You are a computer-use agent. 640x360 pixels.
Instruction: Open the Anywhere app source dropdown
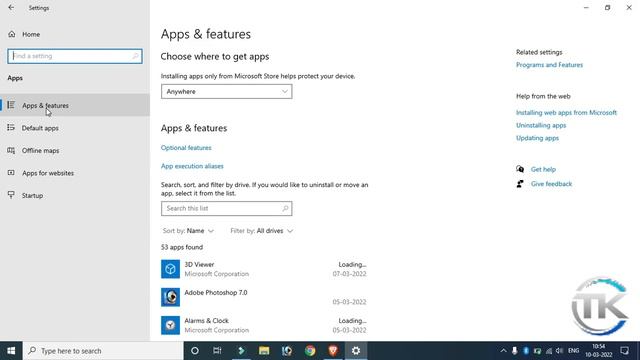(x=227, y=91)
